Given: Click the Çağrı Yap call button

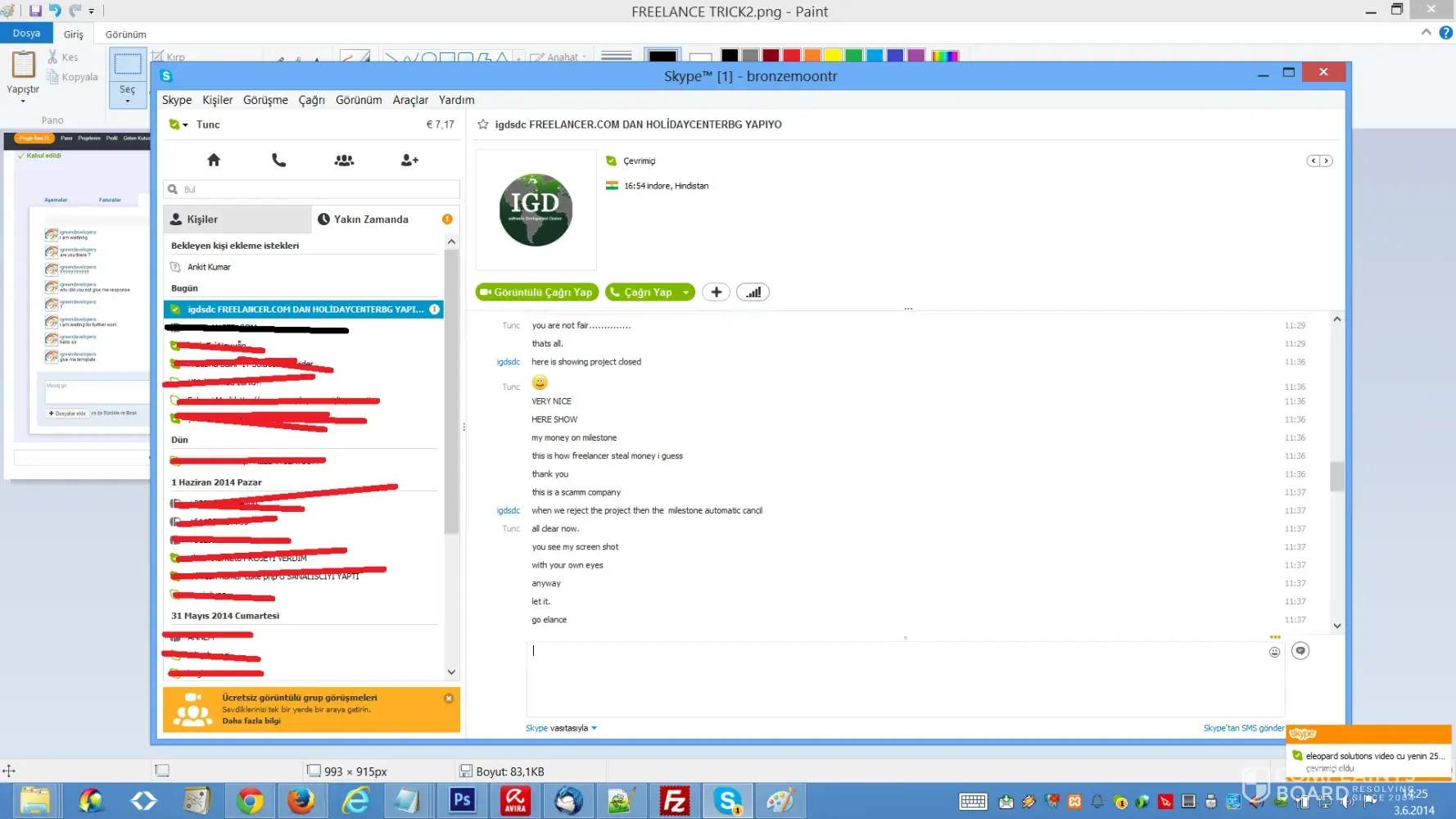Looking at the screenshot, I should pos(642,292).
